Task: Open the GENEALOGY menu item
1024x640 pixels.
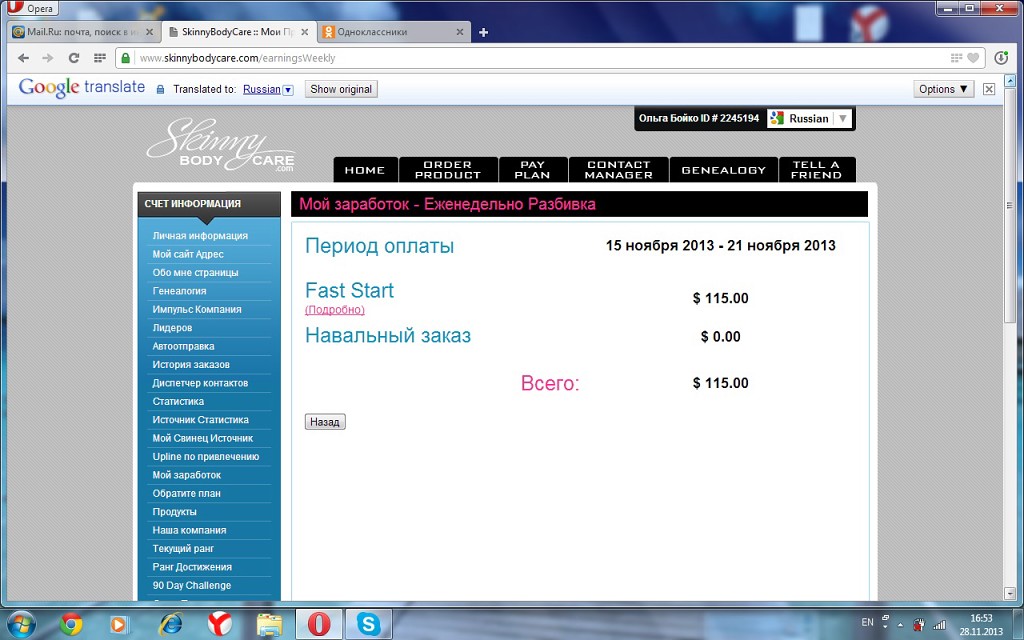Action: (723, 170)
